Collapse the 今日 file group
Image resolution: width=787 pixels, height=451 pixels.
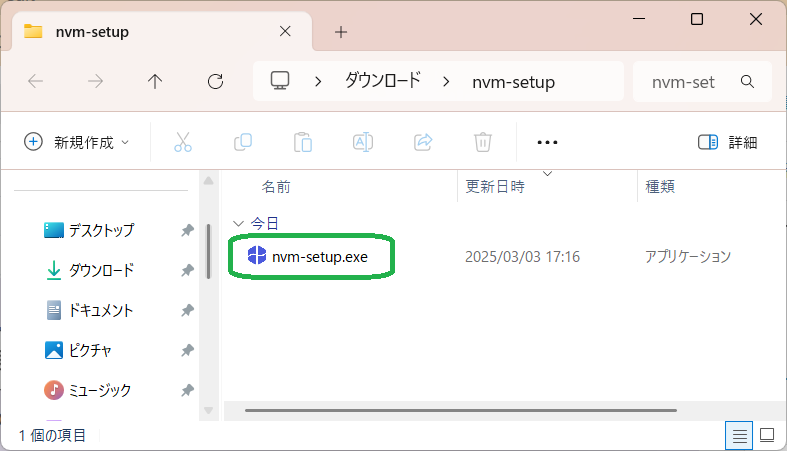[237, 223]
